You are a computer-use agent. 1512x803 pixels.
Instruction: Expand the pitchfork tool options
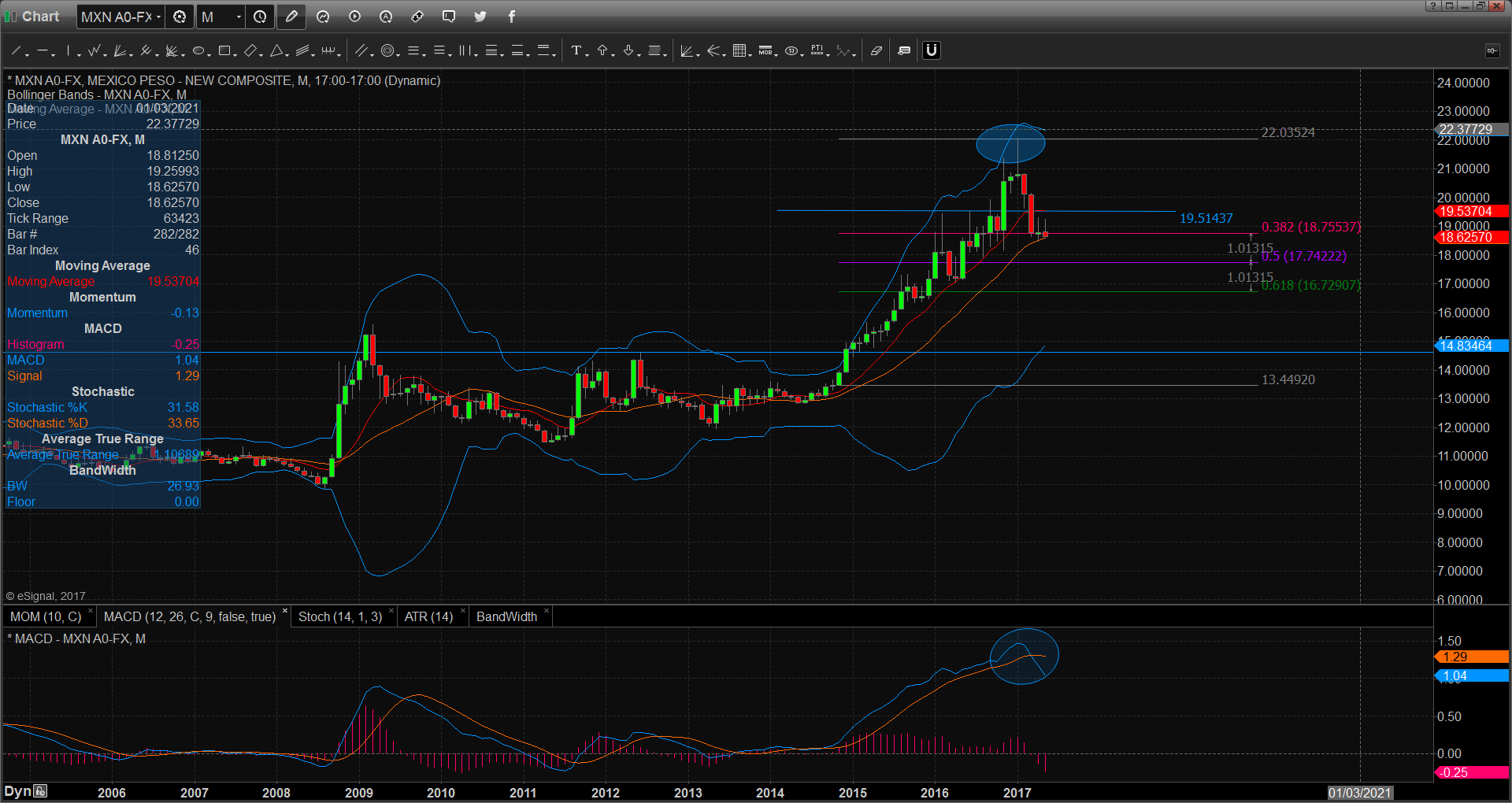point(157,54)
